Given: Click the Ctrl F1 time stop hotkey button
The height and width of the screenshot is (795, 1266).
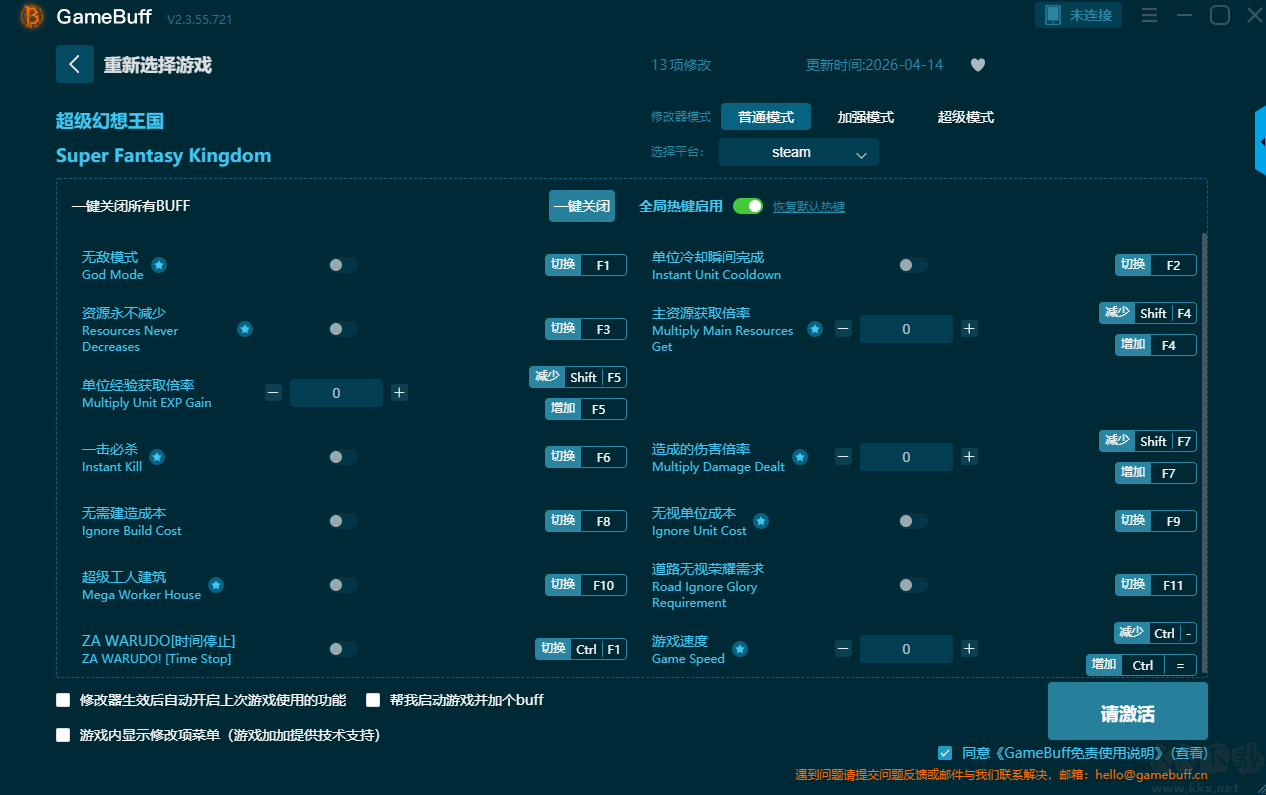Looking at the screenshot, I should (581, 649).
